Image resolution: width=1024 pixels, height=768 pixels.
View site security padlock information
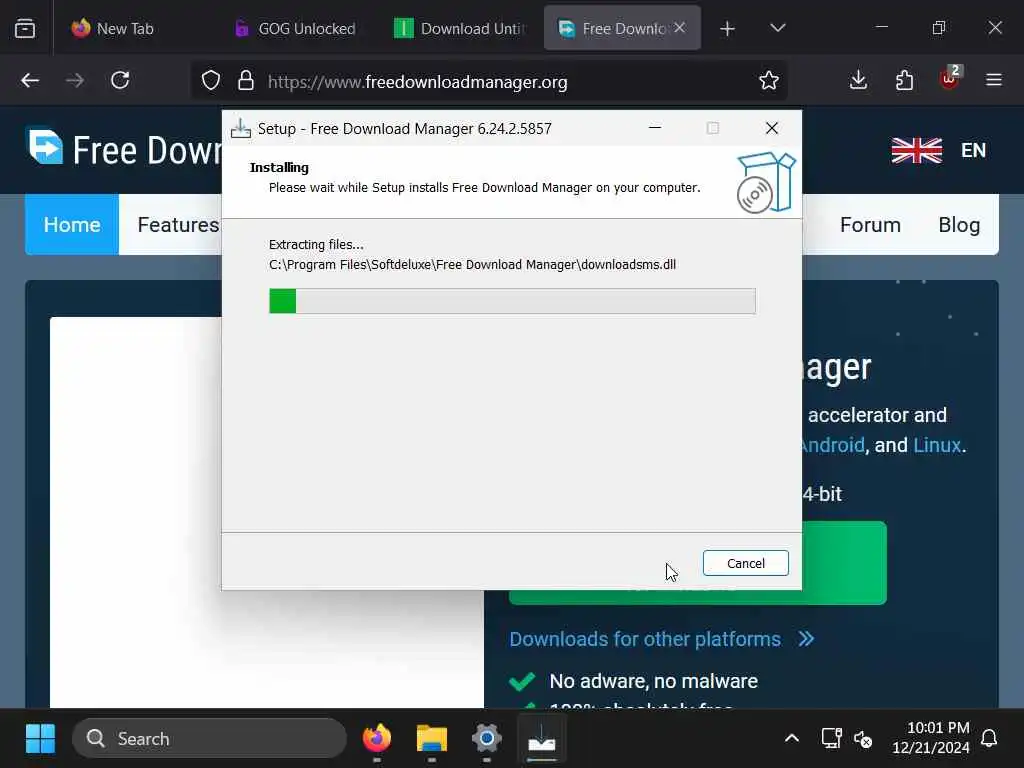pos(246,80)
